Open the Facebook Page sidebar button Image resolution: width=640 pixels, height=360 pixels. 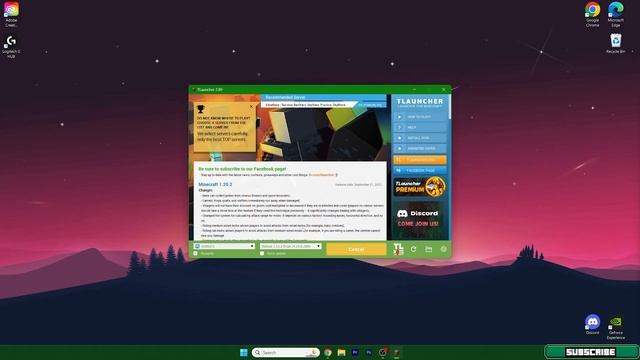pyautogui.click(x=420, y=170)
